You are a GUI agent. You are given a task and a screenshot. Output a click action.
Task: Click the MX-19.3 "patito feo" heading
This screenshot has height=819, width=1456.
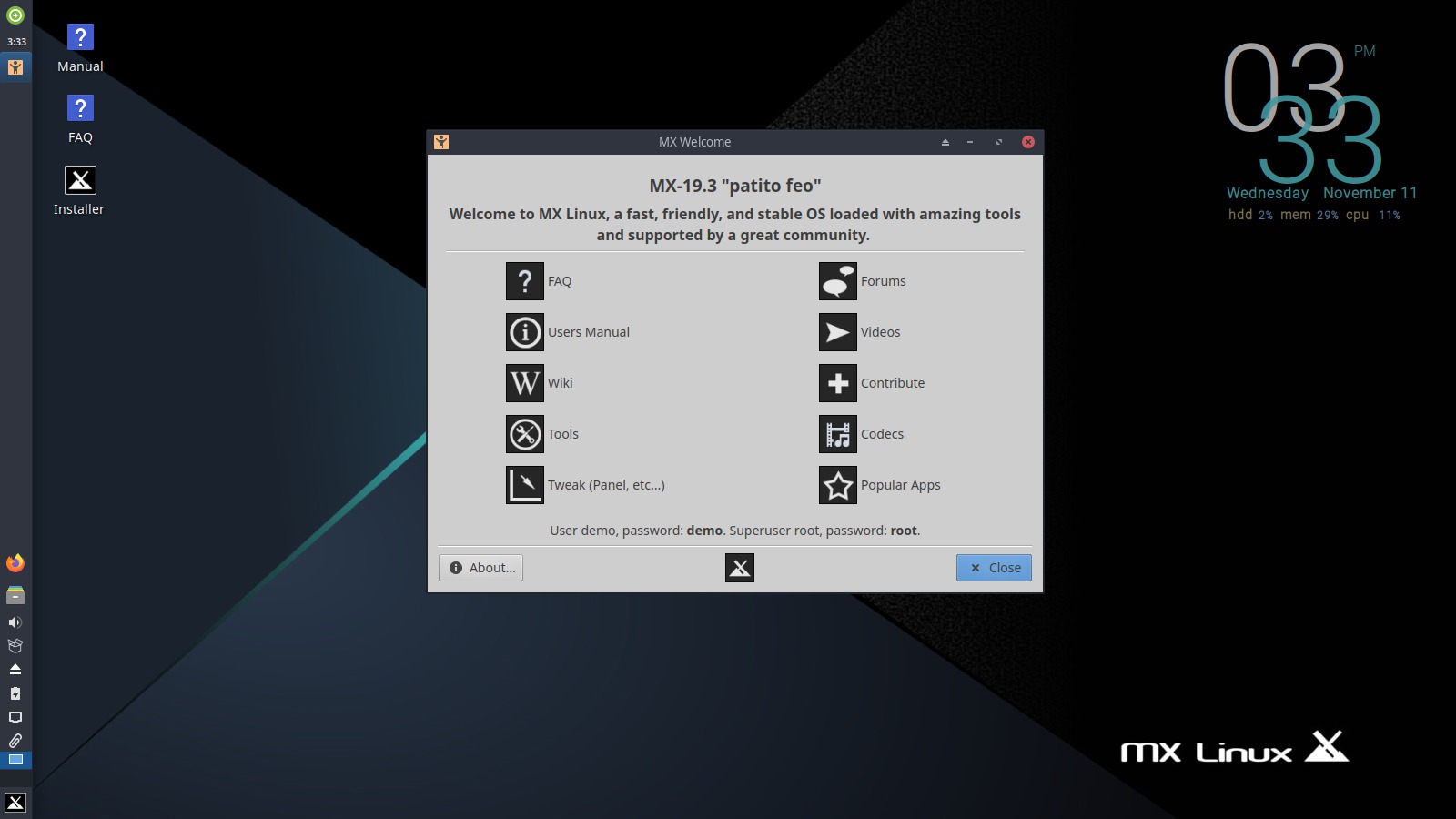coord(735,186)
